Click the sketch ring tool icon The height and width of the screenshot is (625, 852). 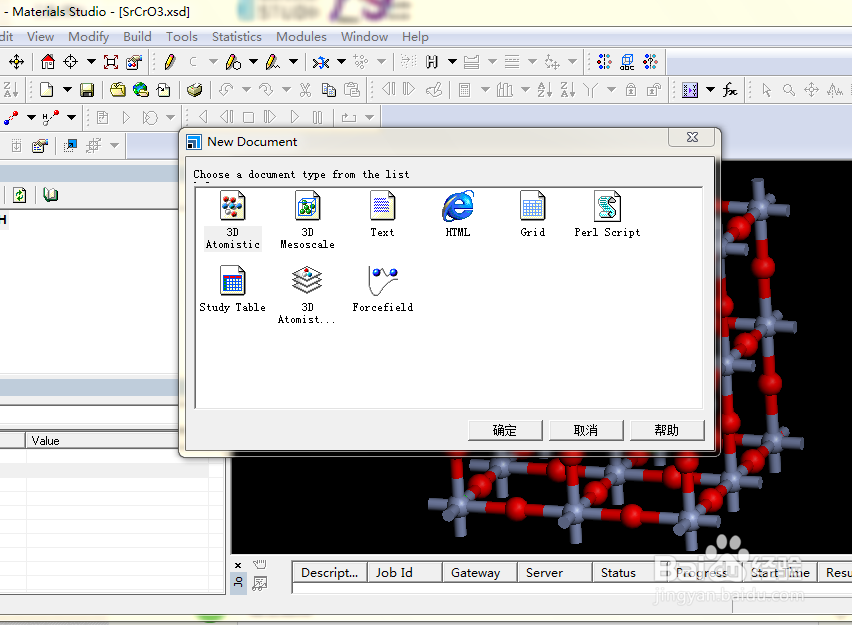pos(233,62)
